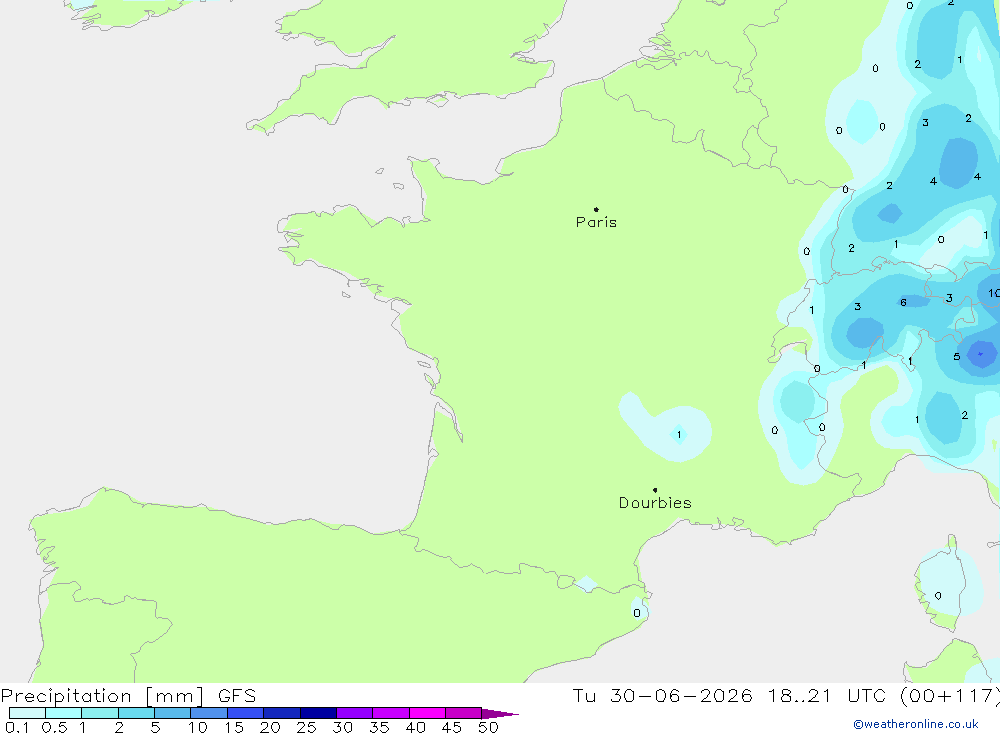Pick the 30–35 mm purple legend swatch
1000x733 pixels.
pyautogui.click(x=355, y=713)
